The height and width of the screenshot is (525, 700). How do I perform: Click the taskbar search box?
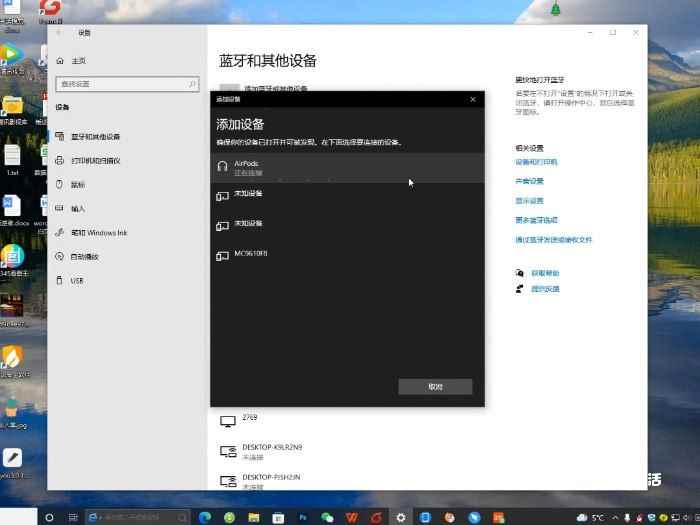[138, 517]
